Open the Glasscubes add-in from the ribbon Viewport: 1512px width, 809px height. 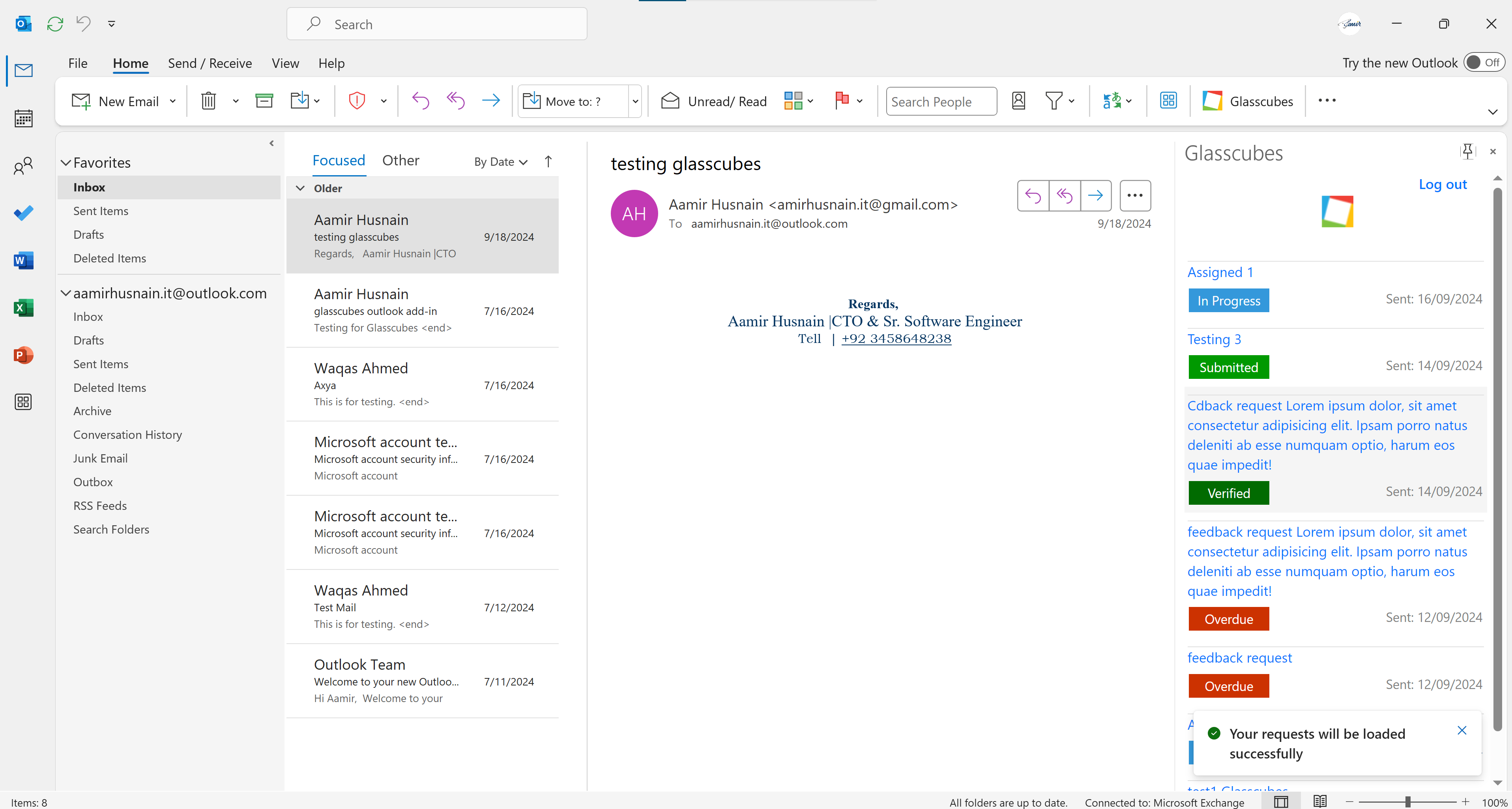tap(1248, 100)
